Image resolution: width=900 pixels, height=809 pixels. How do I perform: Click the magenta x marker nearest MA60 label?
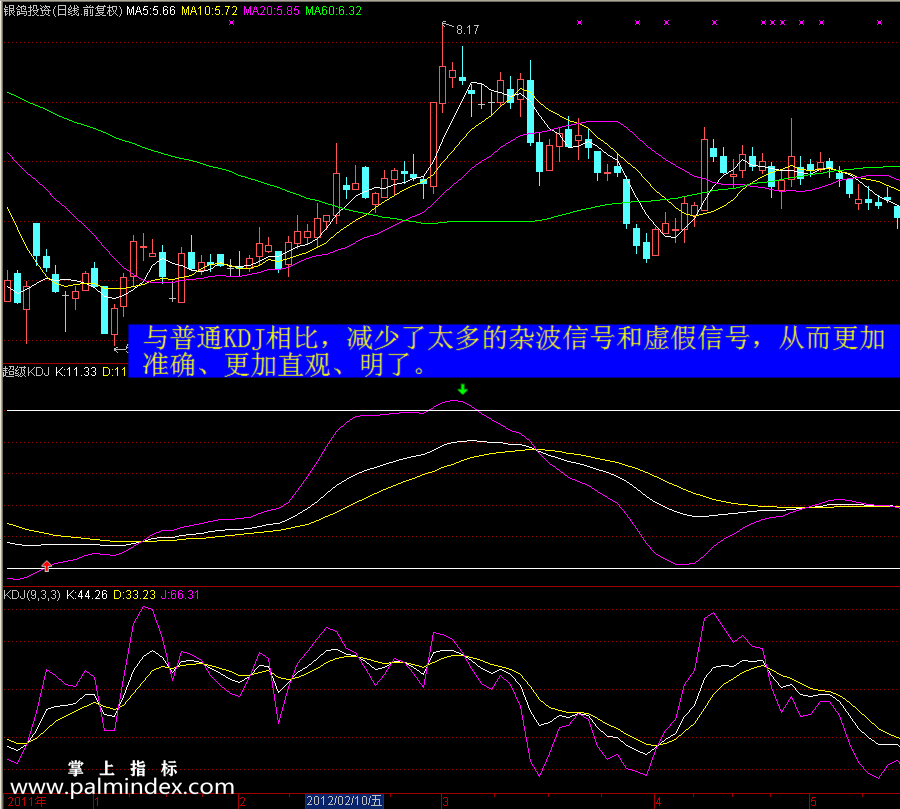231,23
